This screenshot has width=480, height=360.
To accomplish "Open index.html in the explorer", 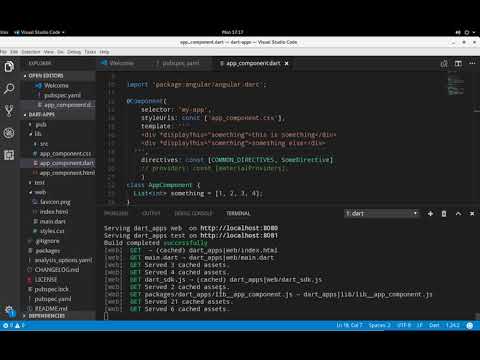I will click(54, 212).
